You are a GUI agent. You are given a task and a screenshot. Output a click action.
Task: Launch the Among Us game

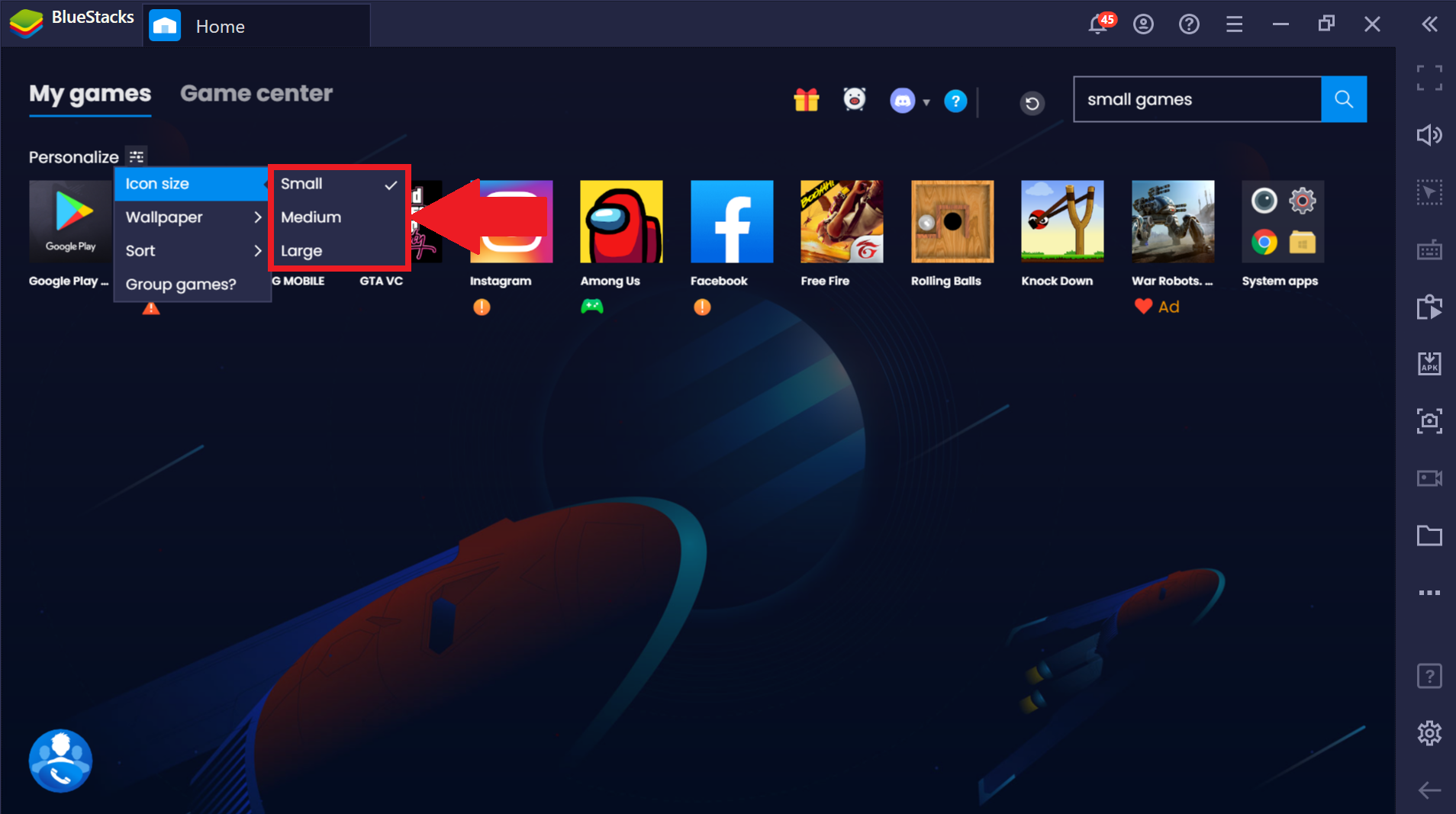(621, 222)
